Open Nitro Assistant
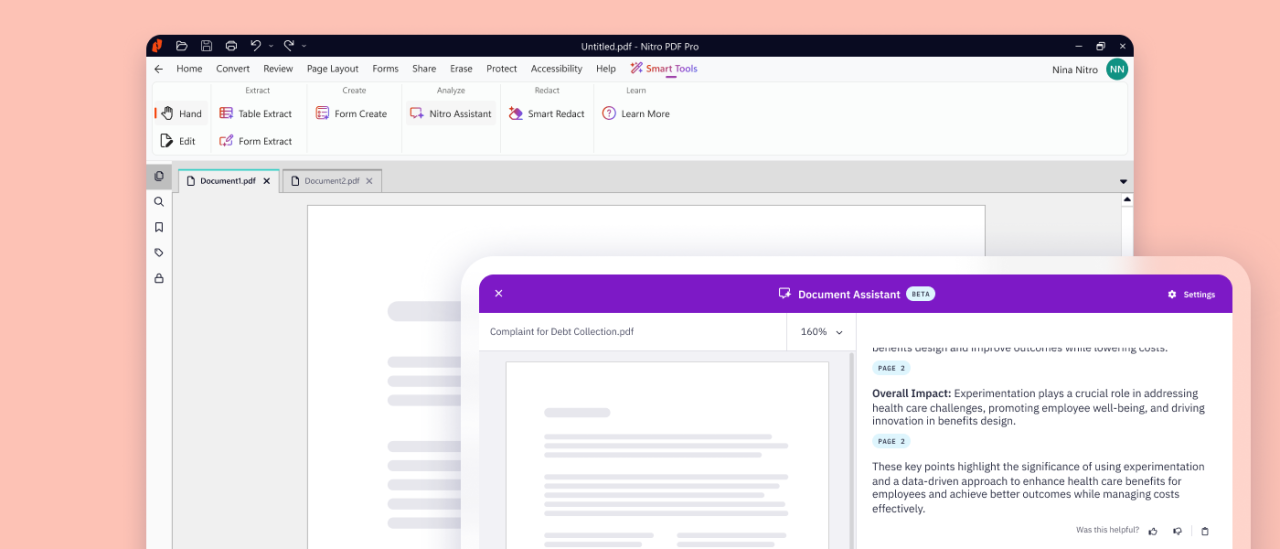This screenshot has height=549, width=1280. point(451,114)
